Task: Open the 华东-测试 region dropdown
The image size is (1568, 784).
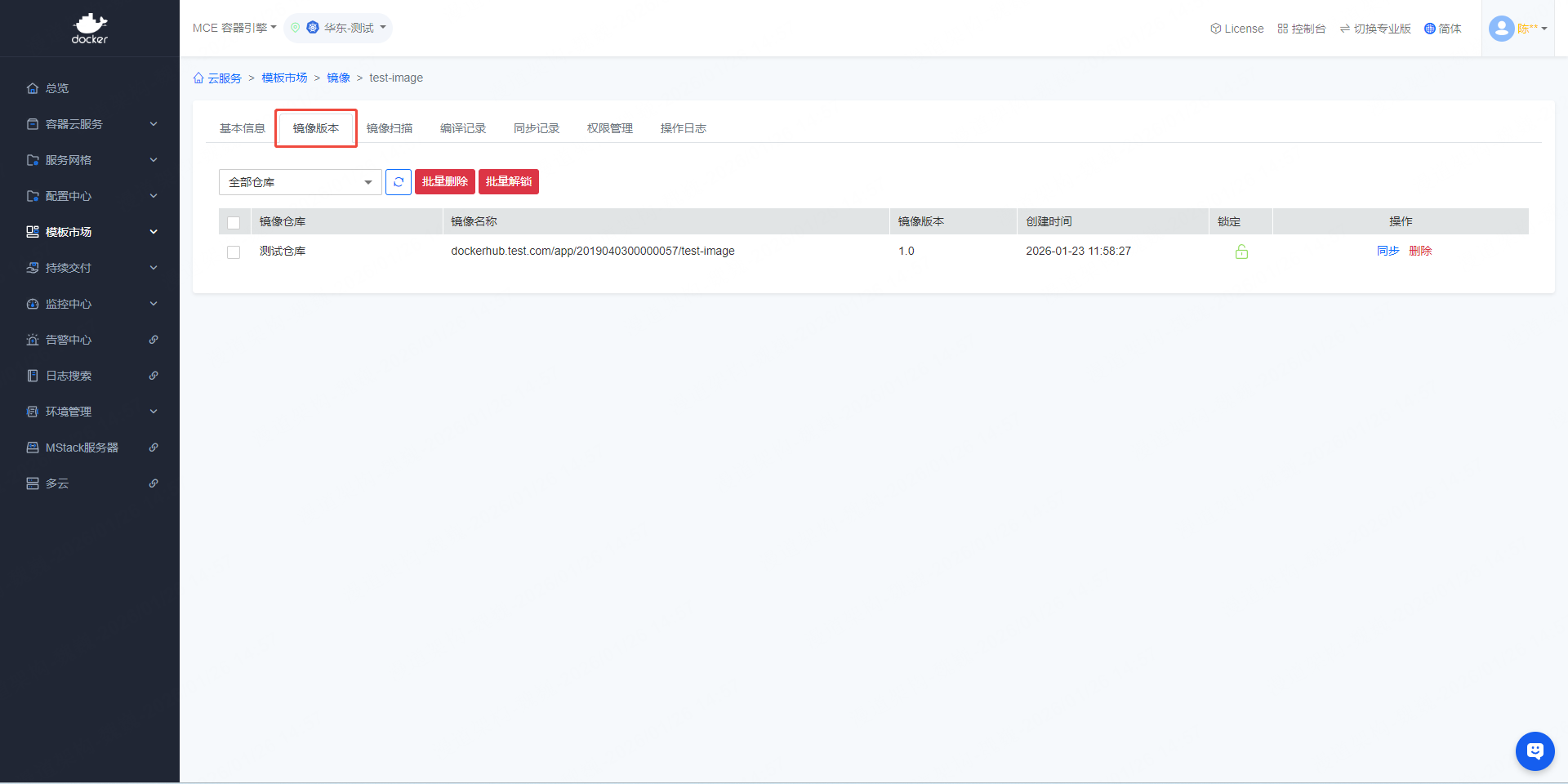Action: point(338,28)
